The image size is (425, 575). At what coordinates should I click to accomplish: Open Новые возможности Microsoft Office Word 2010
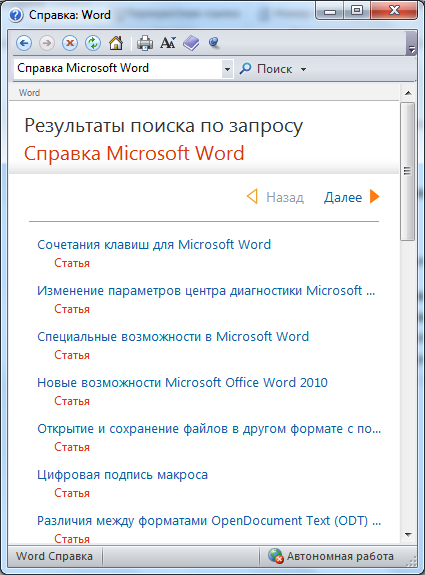point(182,383)
